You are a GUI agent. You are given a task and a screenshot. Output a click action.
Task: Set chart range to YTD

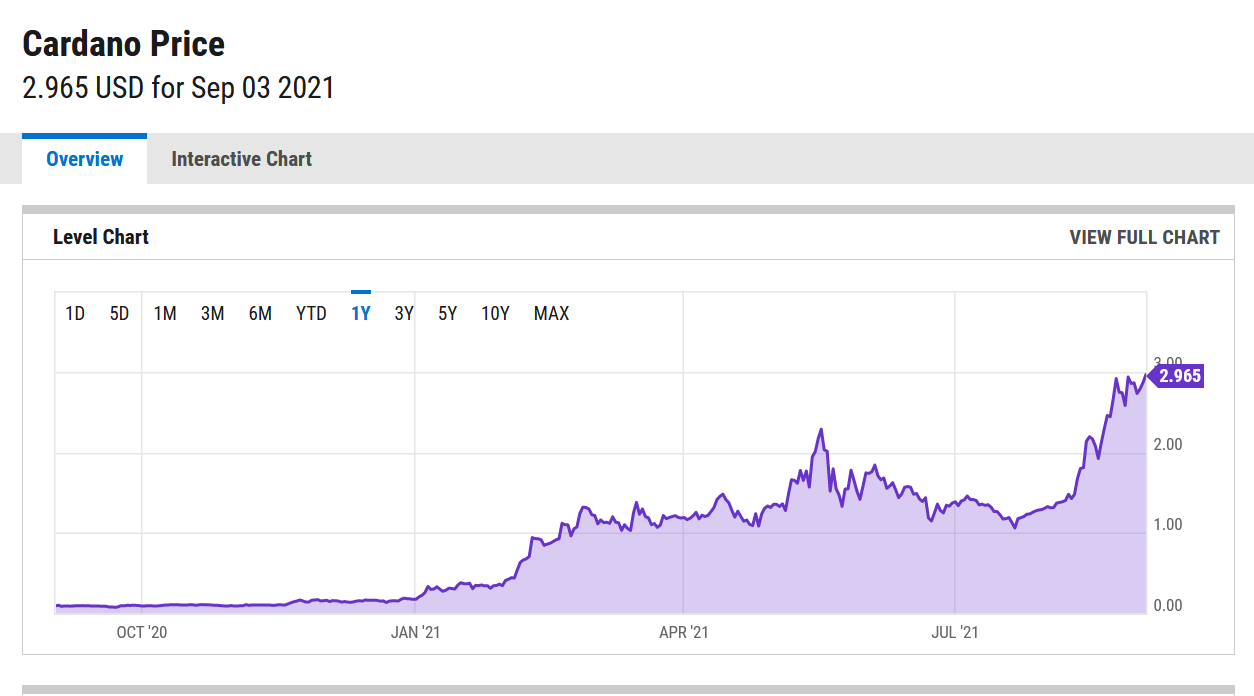[311, 313]
